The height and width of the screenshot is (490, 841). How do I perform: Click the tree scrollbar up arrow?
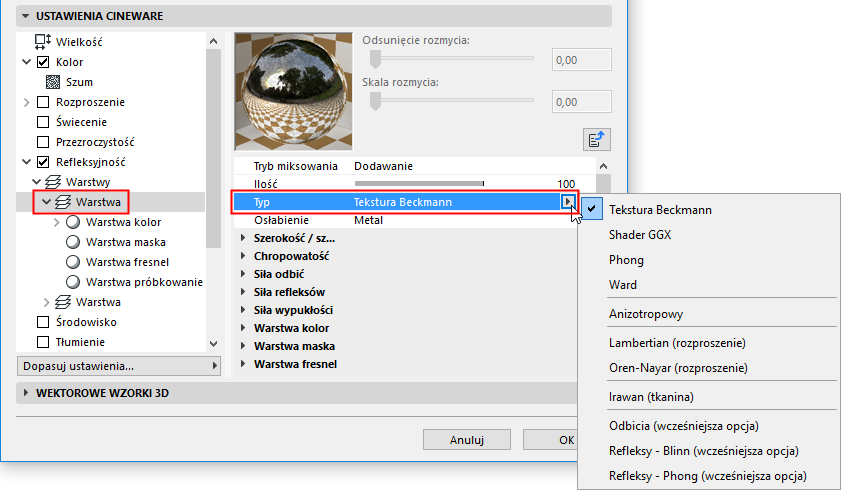coord(213,41)
